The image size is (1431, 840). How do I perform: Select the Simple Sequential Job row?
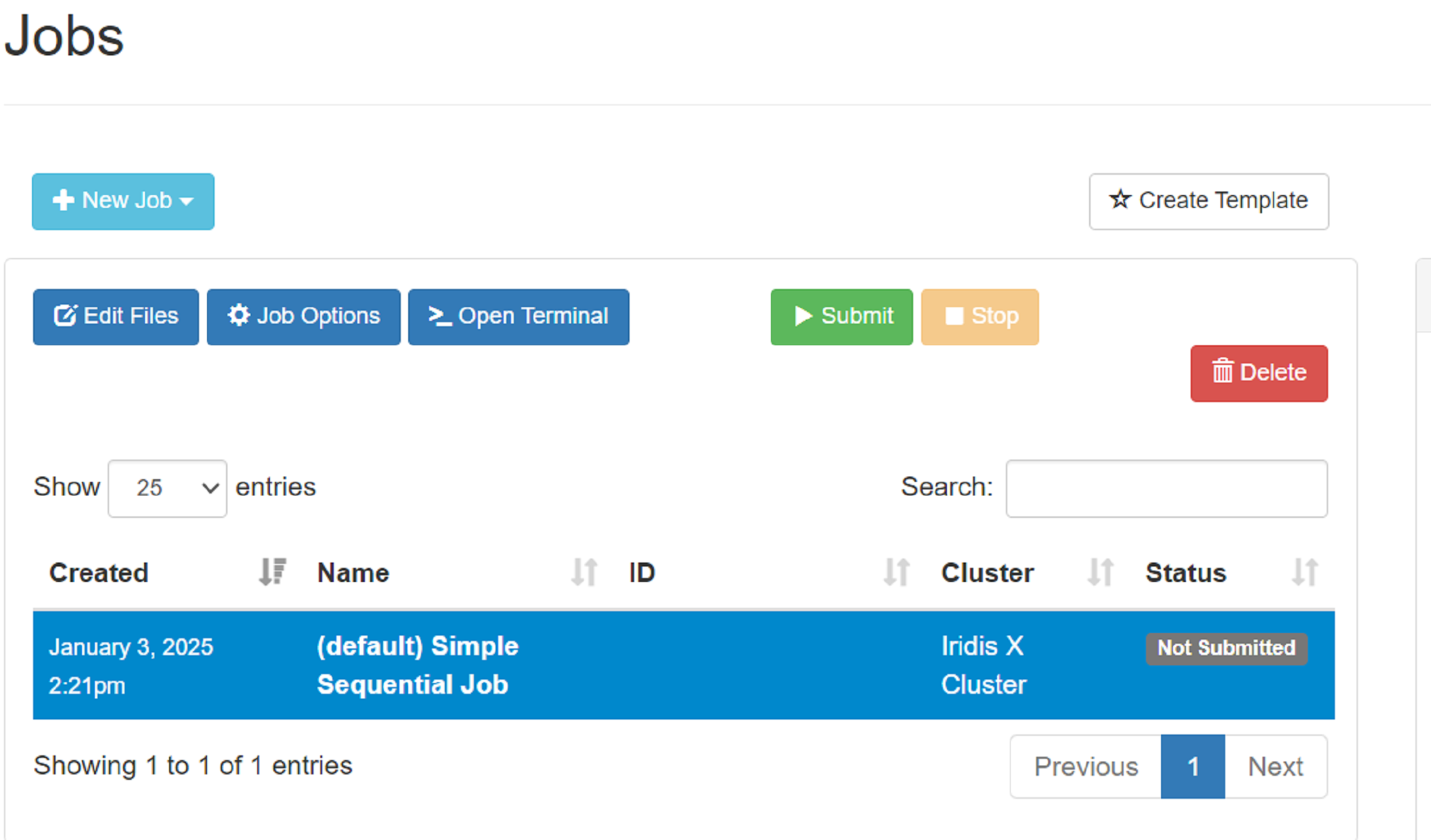[x=417, y=665]
